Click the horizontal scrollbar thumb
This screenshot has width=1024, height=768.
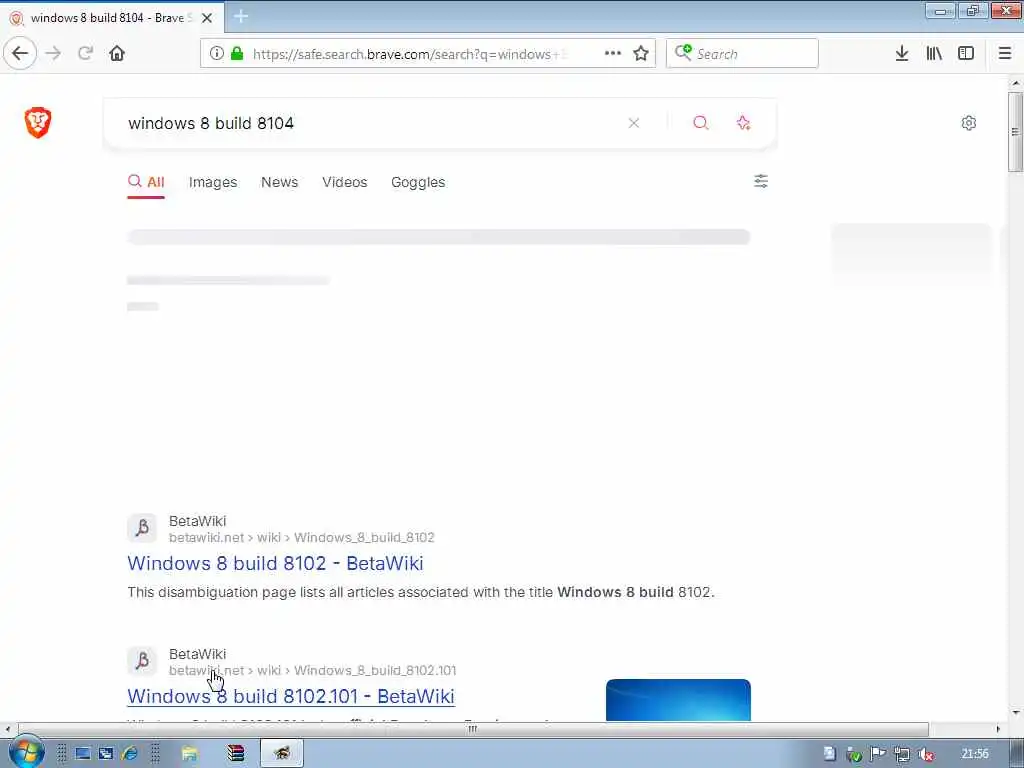click(x=473, y=729)
